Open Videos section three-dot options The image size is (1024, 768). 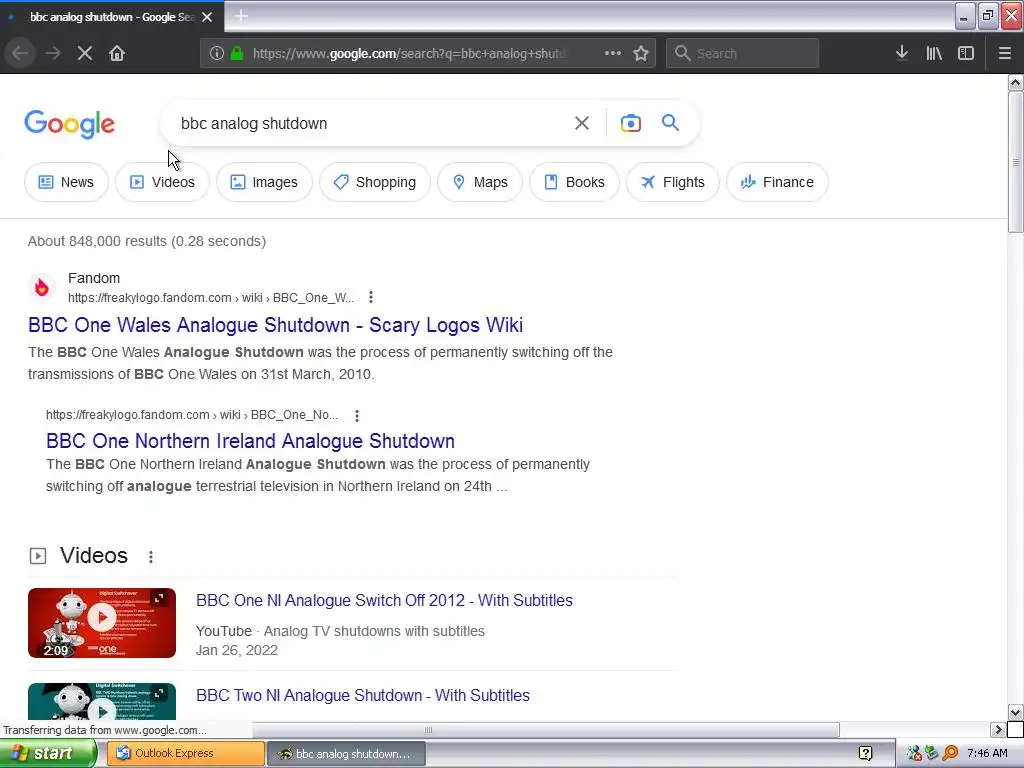click(151, 556)
